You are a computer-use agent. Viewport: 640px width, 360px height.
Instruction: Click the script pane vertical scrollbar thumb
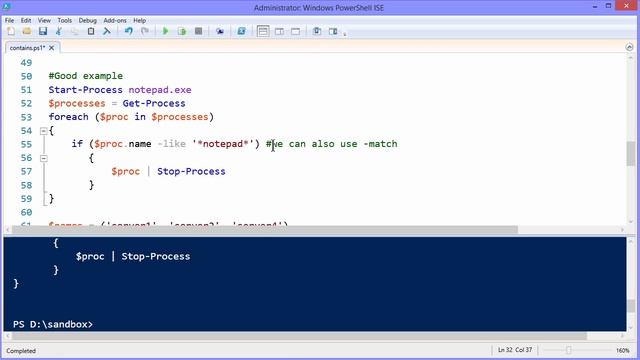(631, 153)
